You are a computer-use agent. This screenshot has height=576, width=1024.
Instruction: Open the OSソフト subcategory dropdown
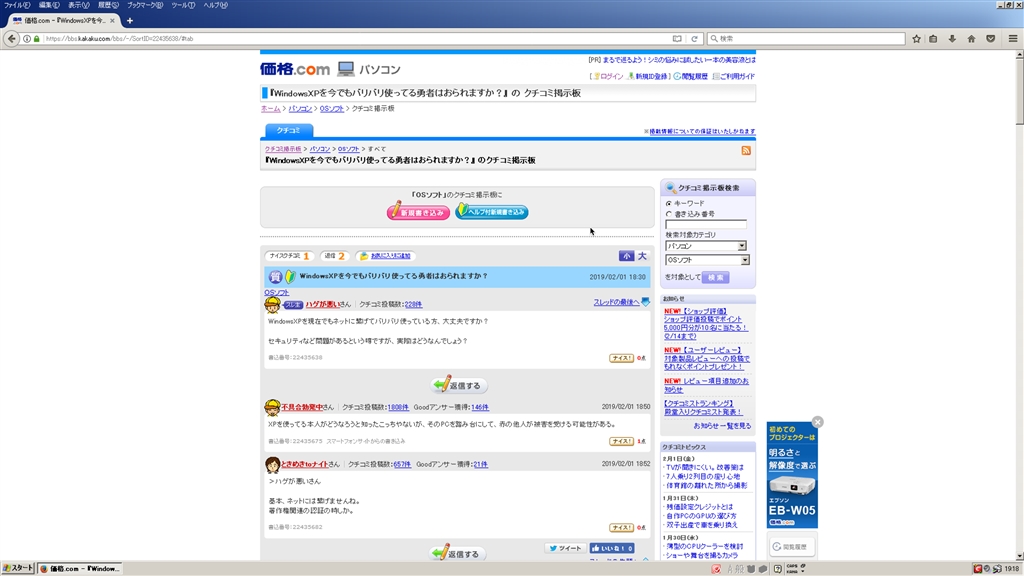[x=707, y=260]
